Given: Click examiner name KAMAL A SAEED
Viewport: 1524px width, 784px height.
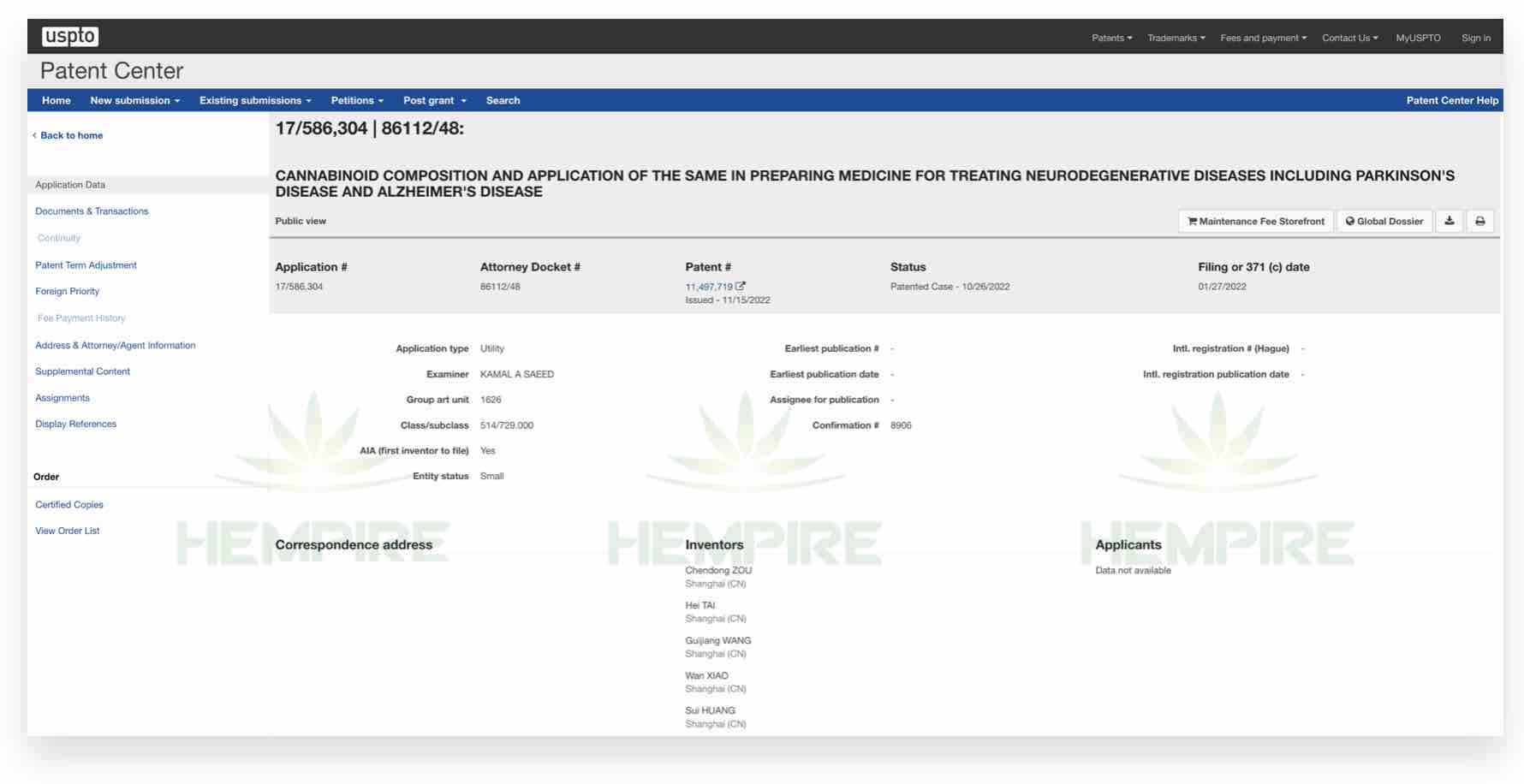Looking at the screenshot, I should click(x=517, y=374).
